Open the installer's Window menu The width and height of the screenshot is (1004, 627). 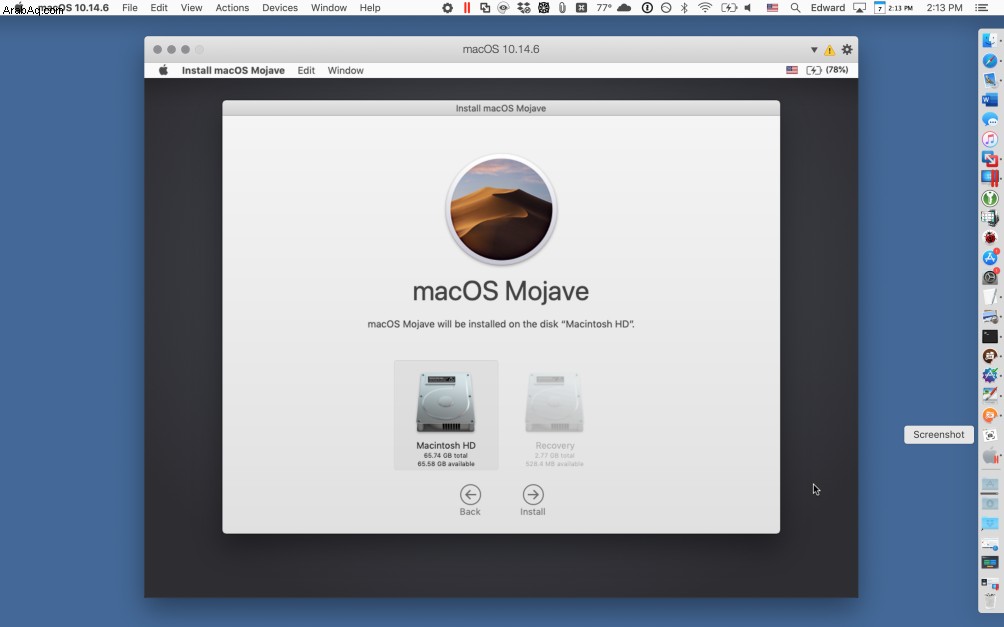[x=346, y=70]
